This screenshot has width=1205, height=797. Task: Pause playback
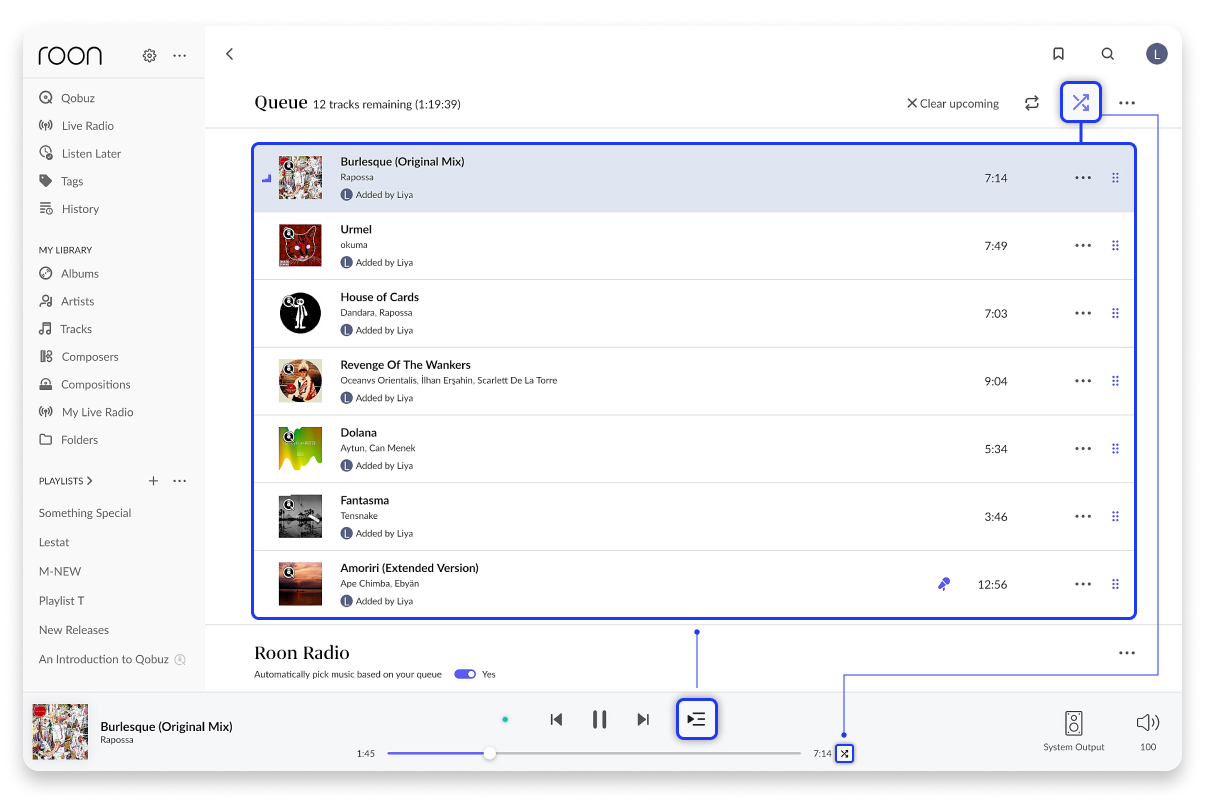pyautogui.click(x=599, y=719)
